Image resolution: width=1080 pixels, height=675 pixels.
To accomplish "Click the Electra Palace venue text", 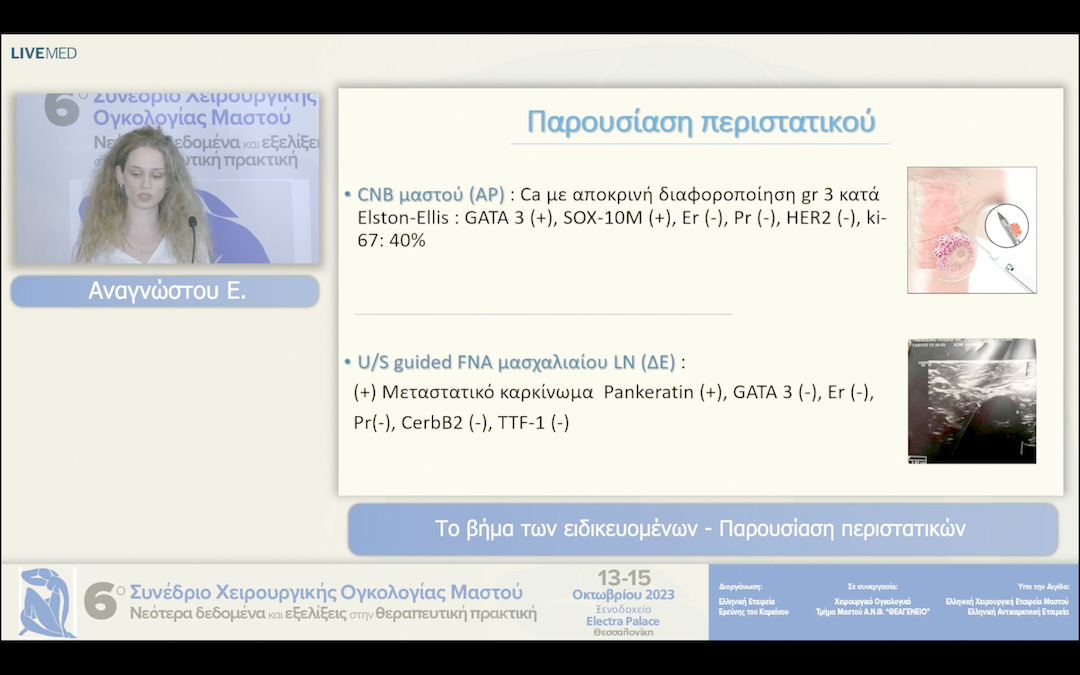I will tap(622, 621).
